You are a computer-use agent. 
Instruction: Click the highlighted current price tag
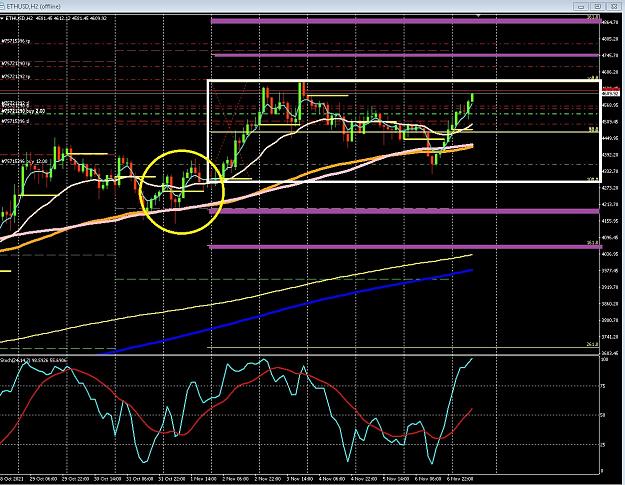611,93
